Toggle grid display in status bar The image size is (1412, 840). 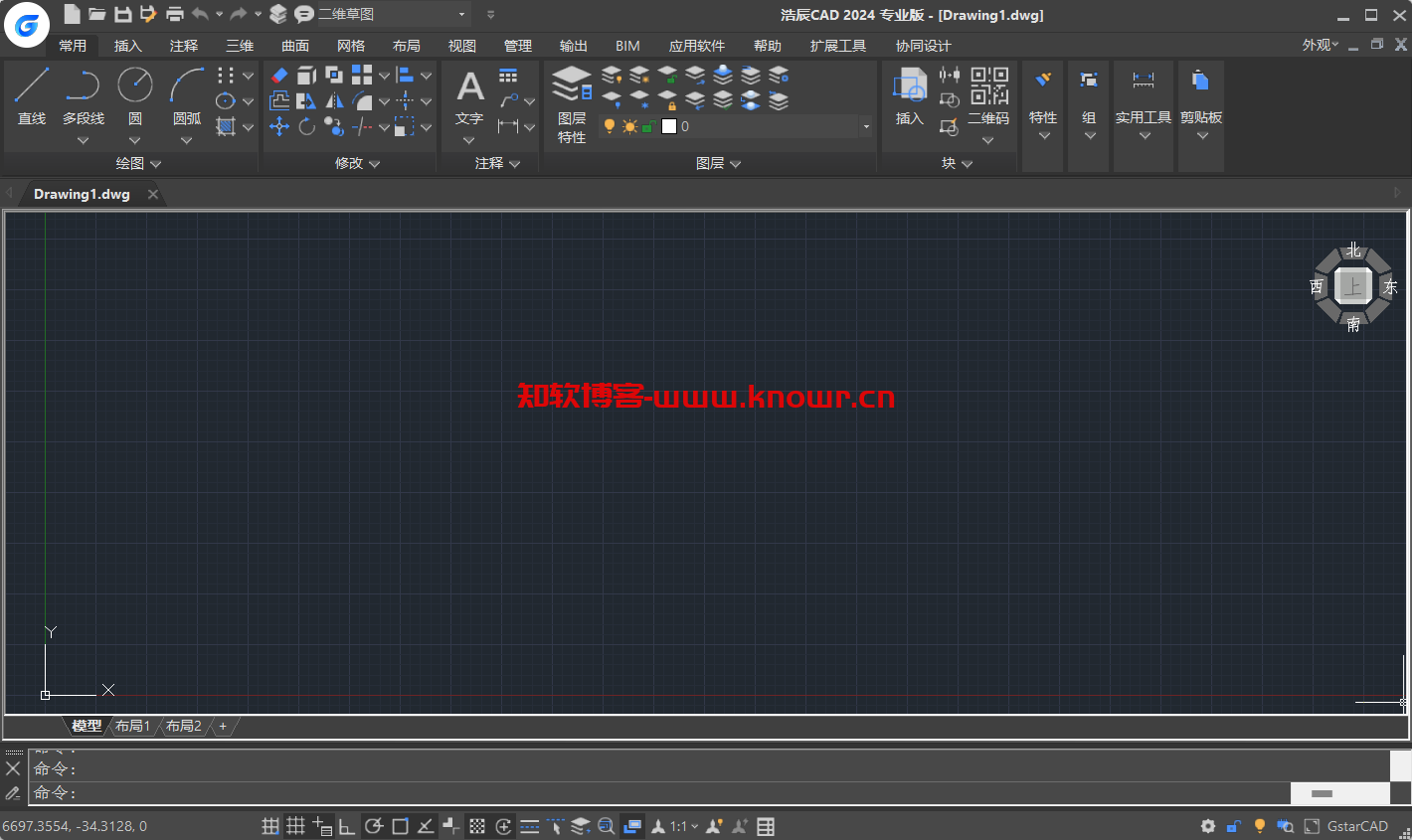(296, 826)
